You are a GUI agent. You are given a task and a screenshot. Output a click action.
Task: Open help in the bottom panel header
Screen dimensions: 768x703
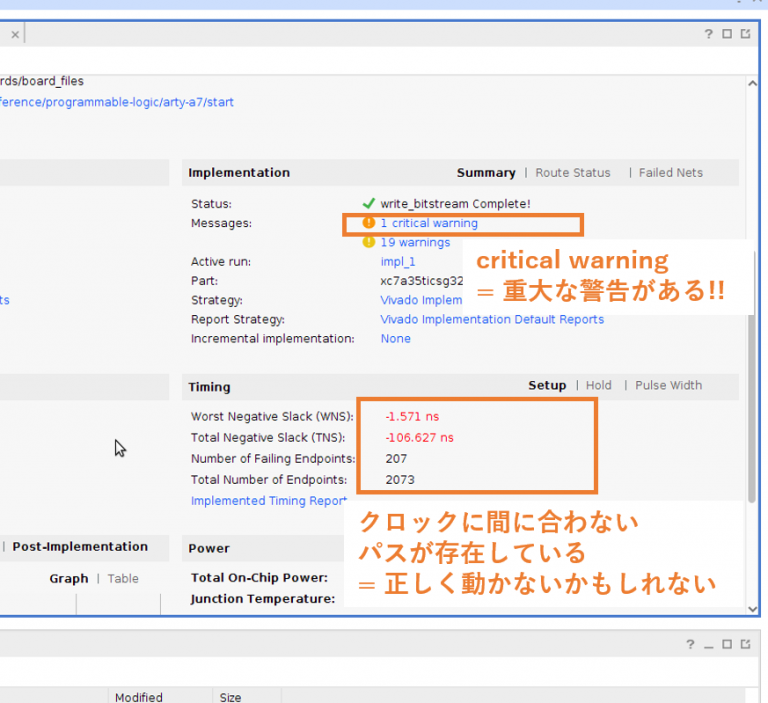point(692,645)
